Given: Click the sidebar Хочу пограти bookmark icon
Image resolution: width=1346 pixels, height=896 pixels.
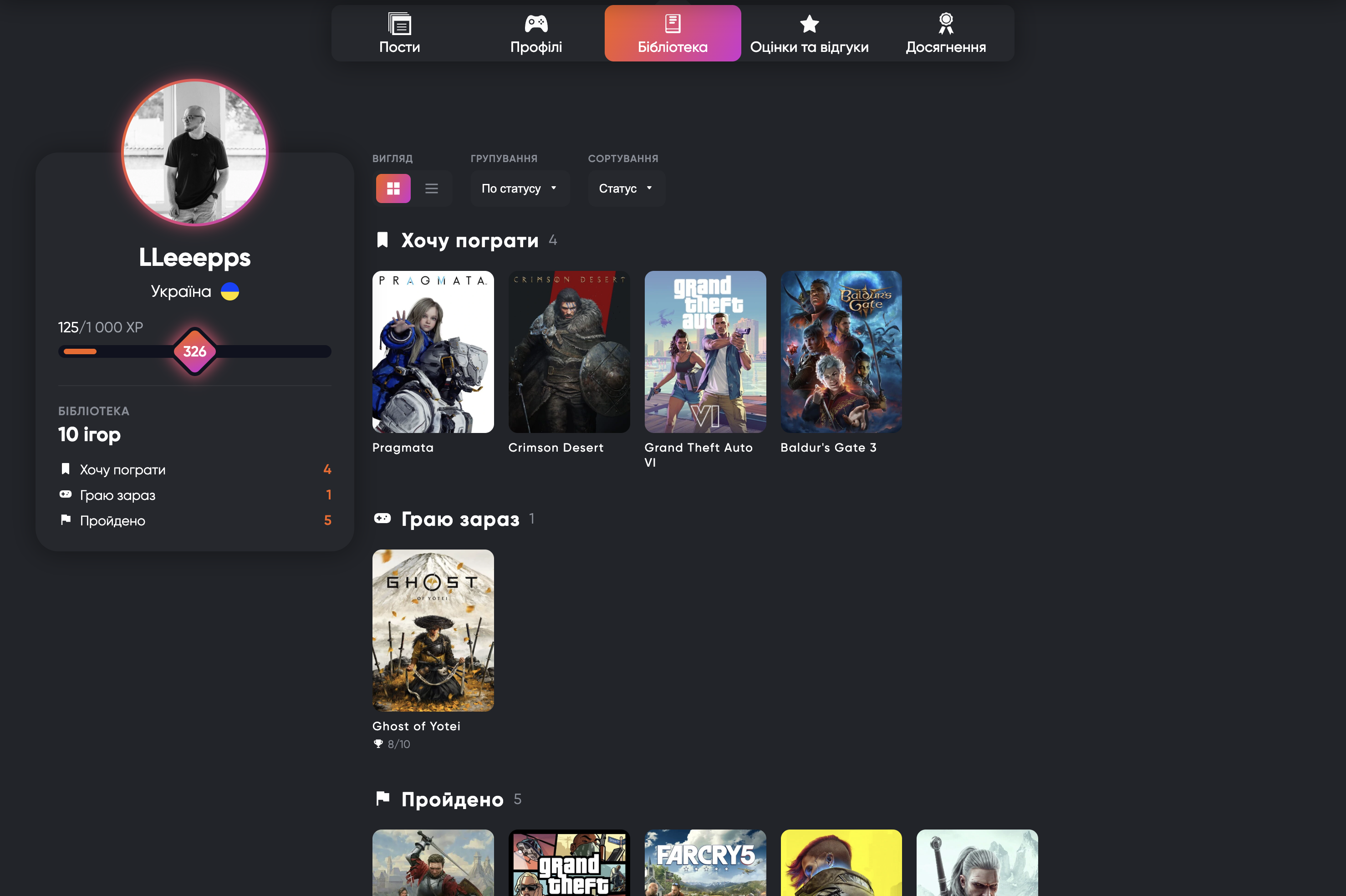Looking at the screenshot, I should (x=66, y=469).
